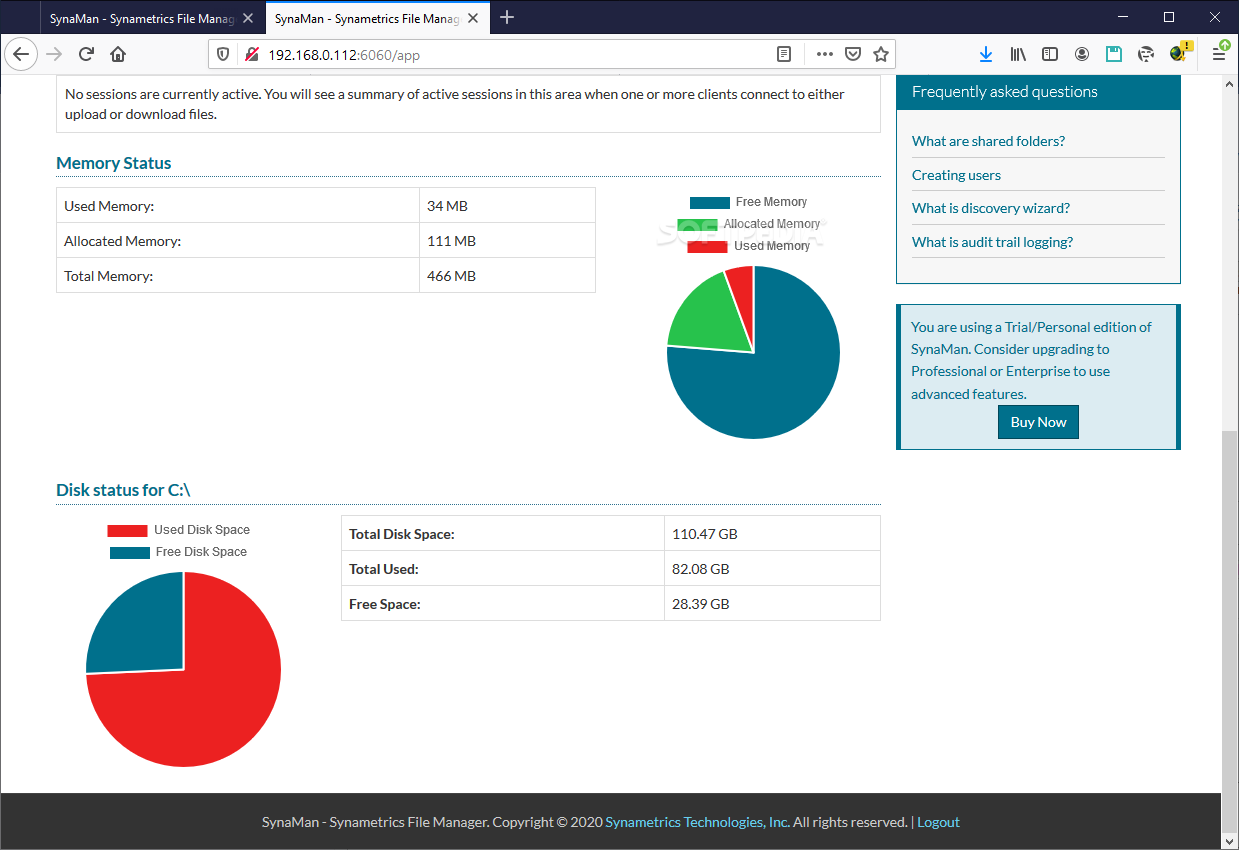Click the 'Total Memory:' row label
The image size is (1239, 850).
[109, 276]
